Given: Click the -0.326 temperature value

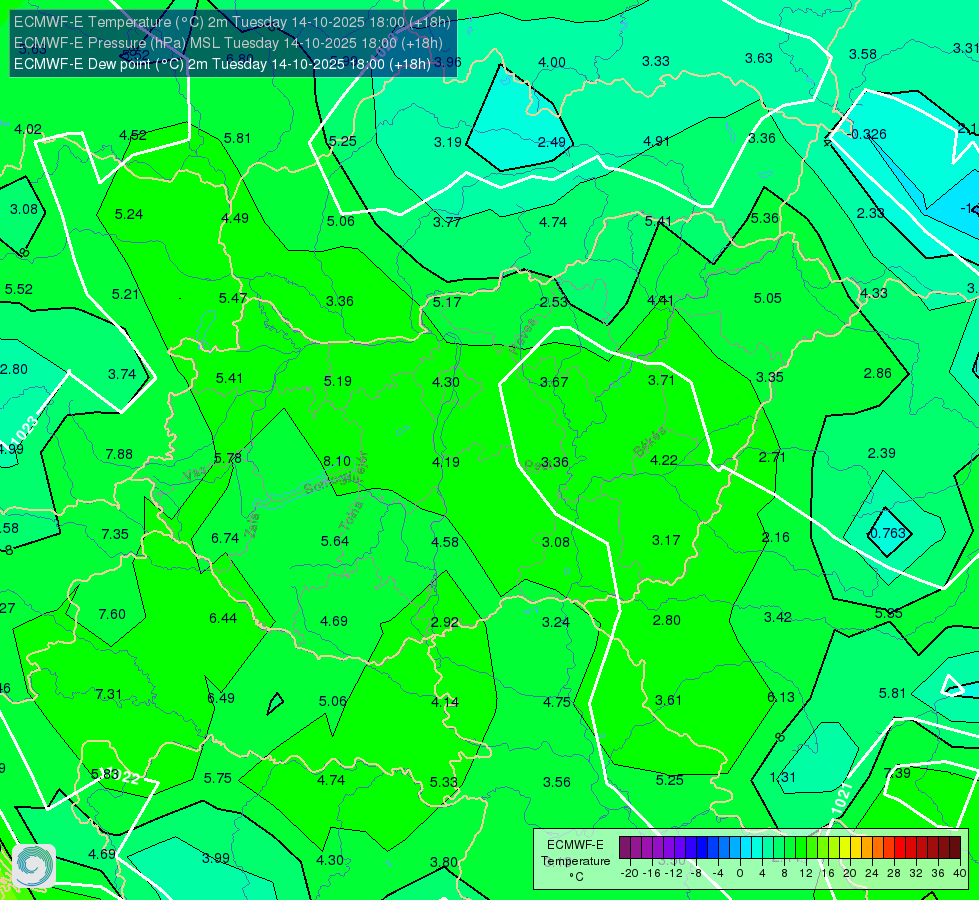Looking at the screenshot, I should (867, 134).
